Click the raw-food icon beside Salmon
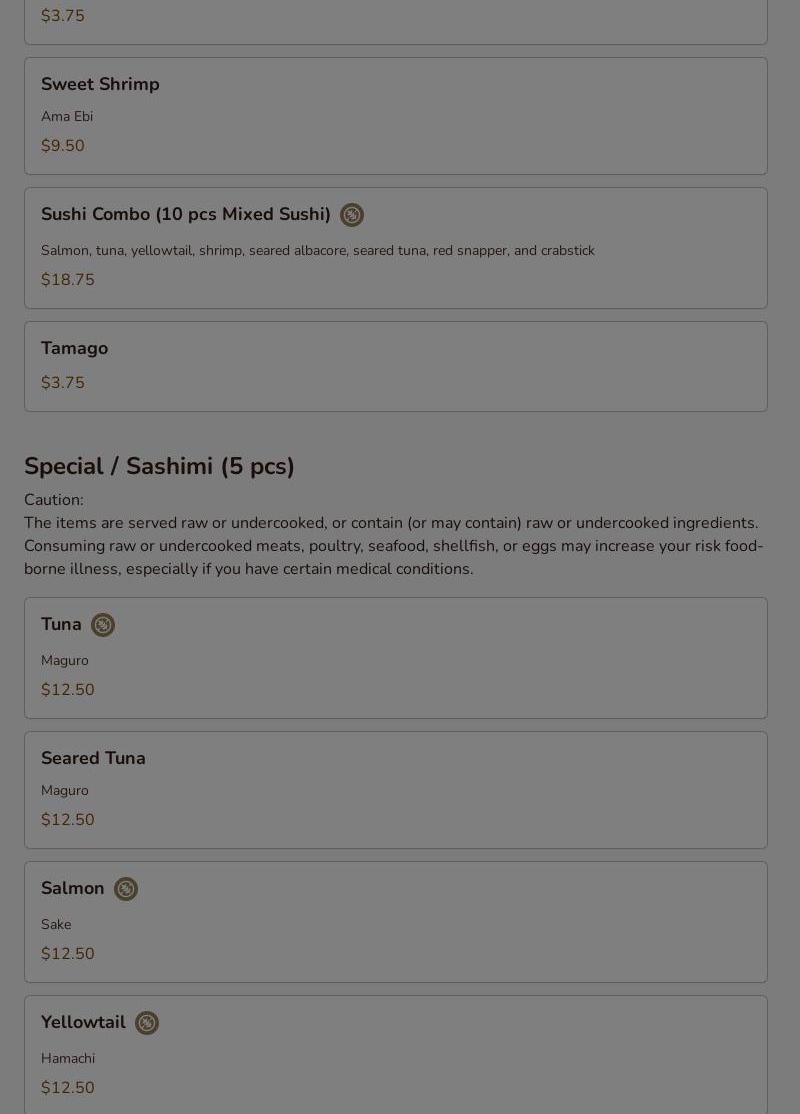The image size is (800, 1114). click(126, 889)
